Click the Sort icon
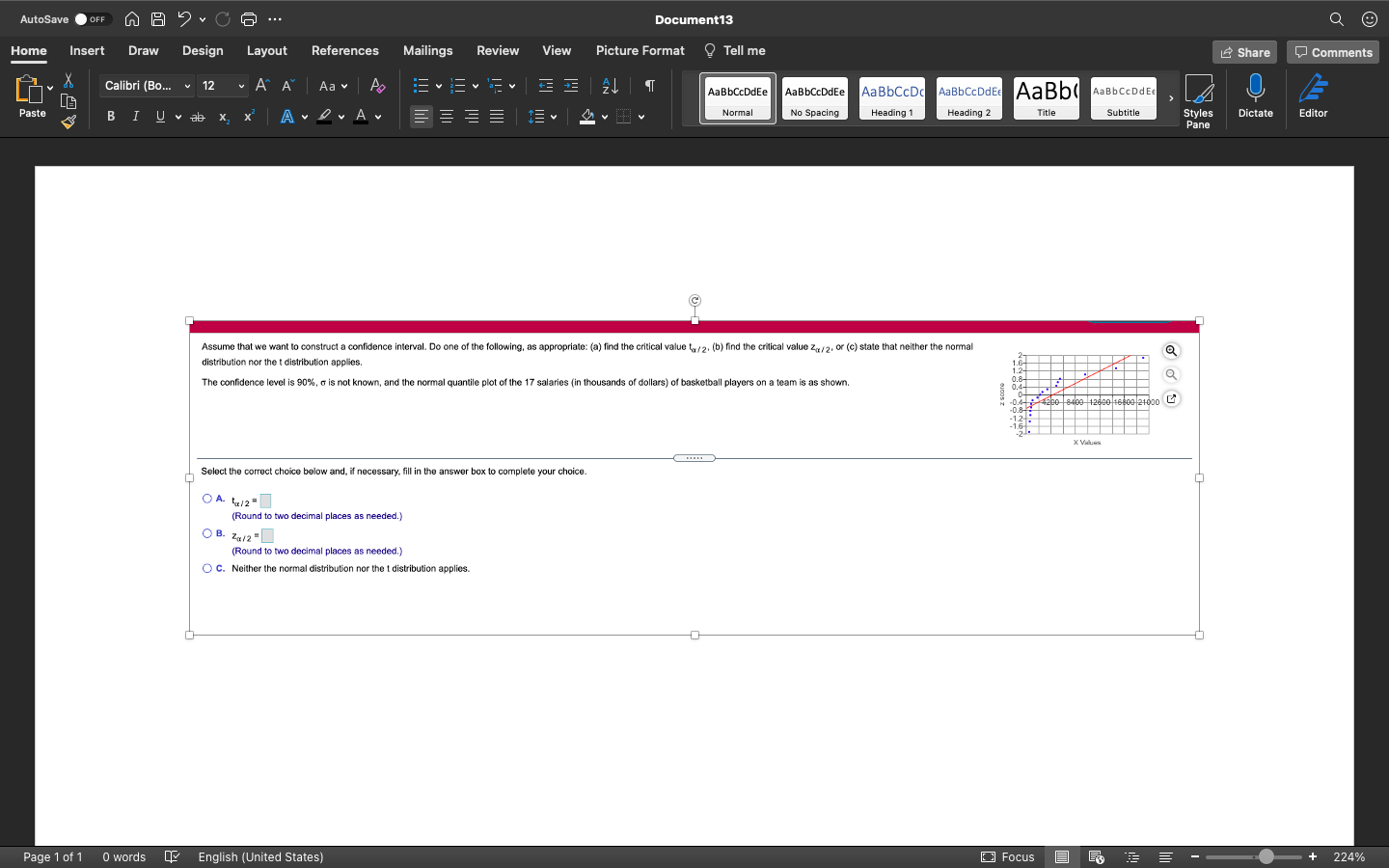Viewport: 1389px width, 868px height. click(610, 86)
